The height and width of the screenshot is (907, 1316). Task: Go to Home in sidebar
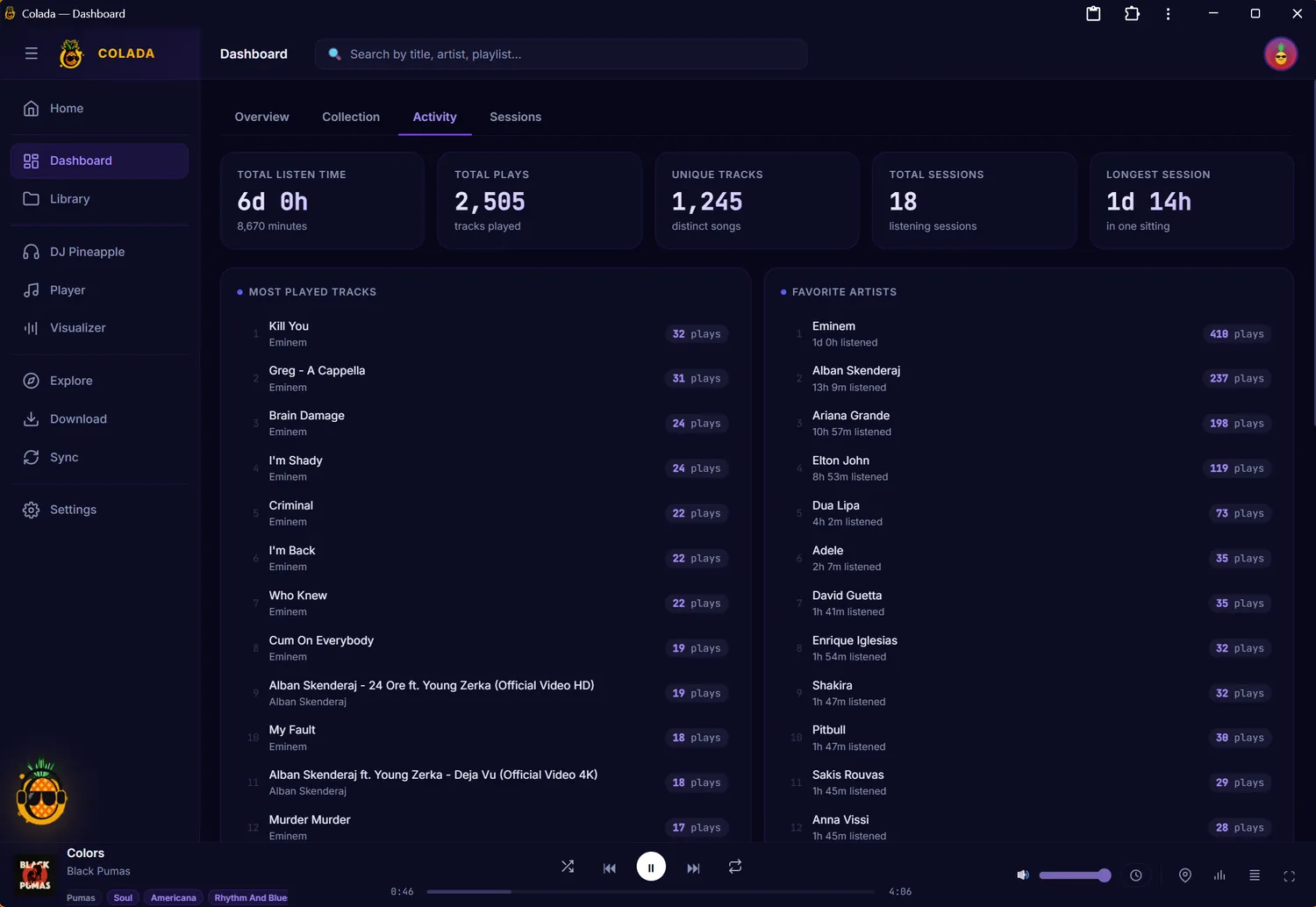click(99, 108)
